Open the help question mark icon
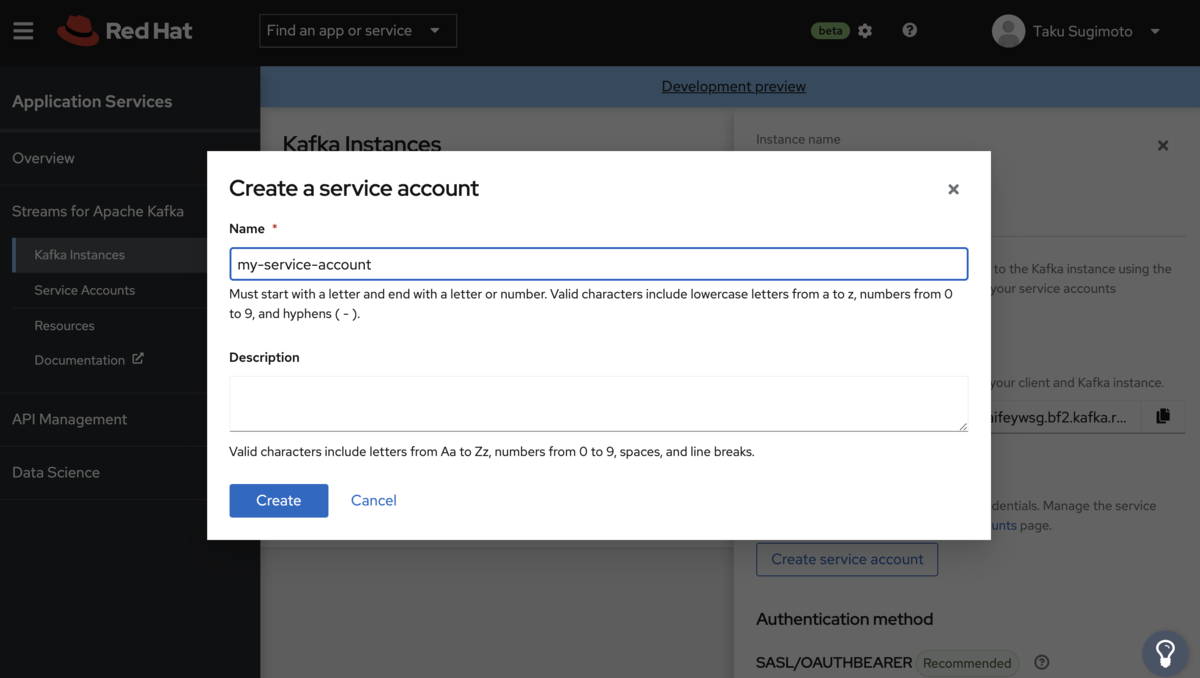This screenshot has width=1200, height=678. [909, 30]
